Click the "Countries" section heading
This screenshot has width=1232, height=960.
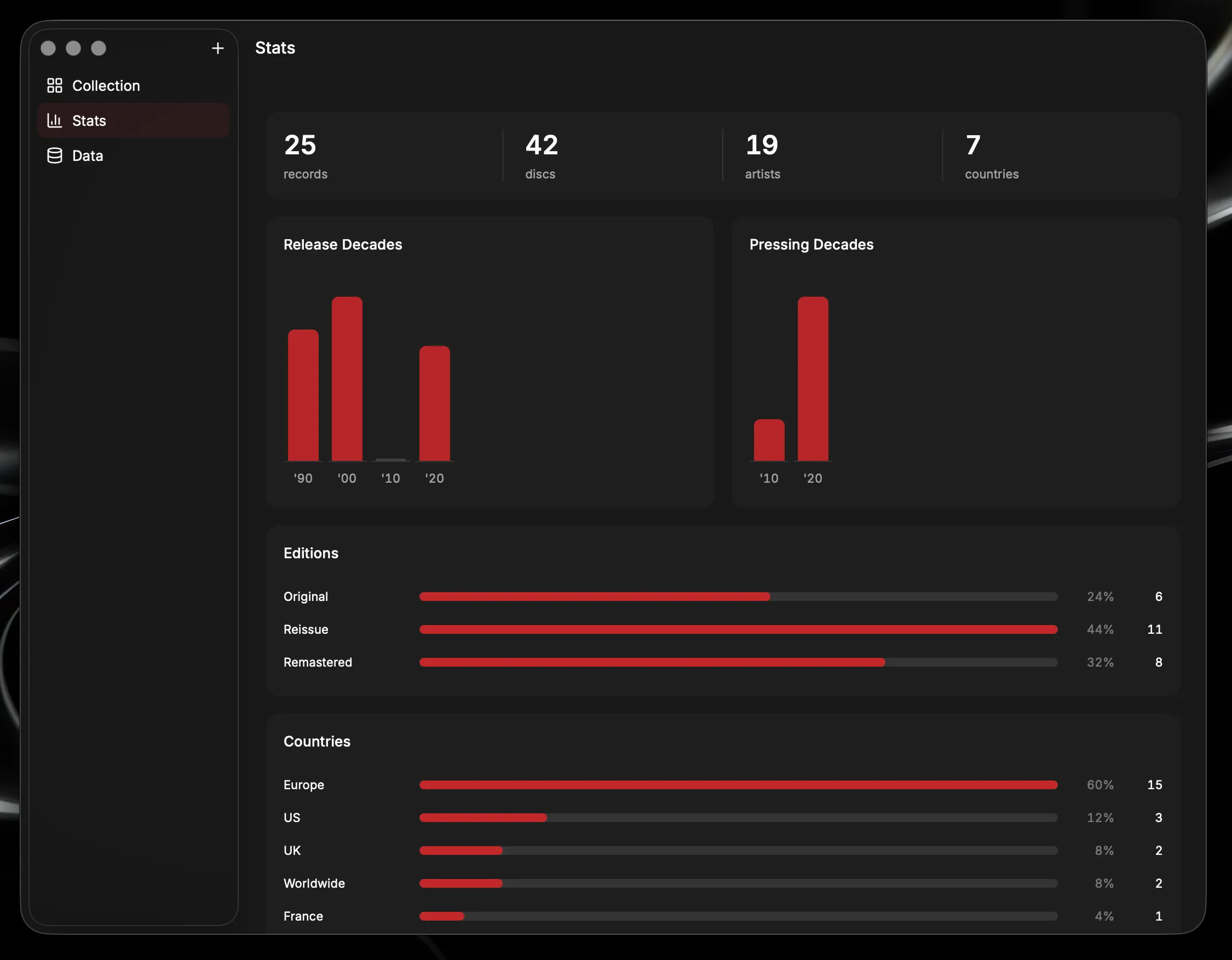pos(317,741)
